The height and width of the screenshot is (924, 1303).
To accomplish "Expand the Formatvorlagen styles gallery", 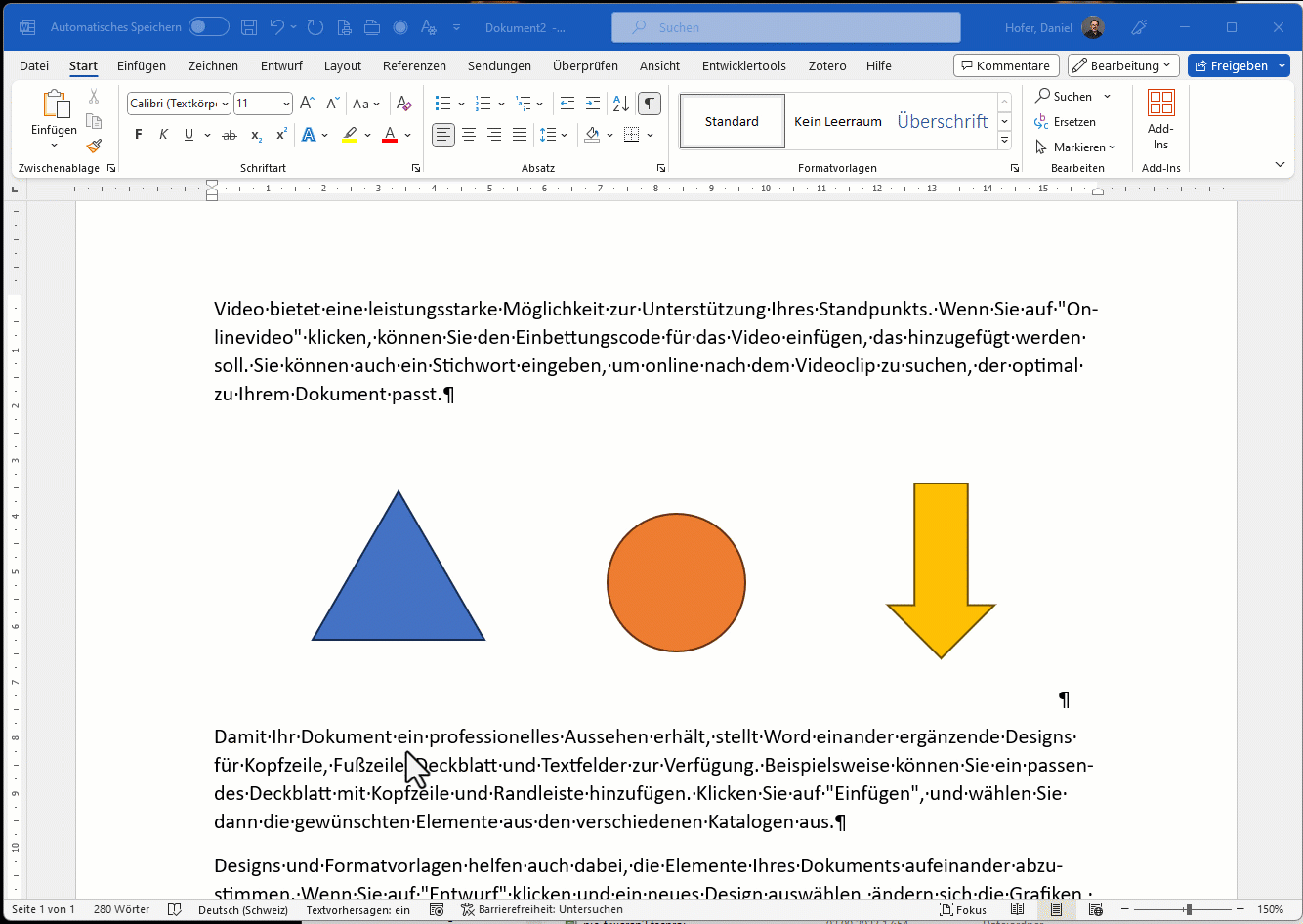I will (x=1004, y=142).
